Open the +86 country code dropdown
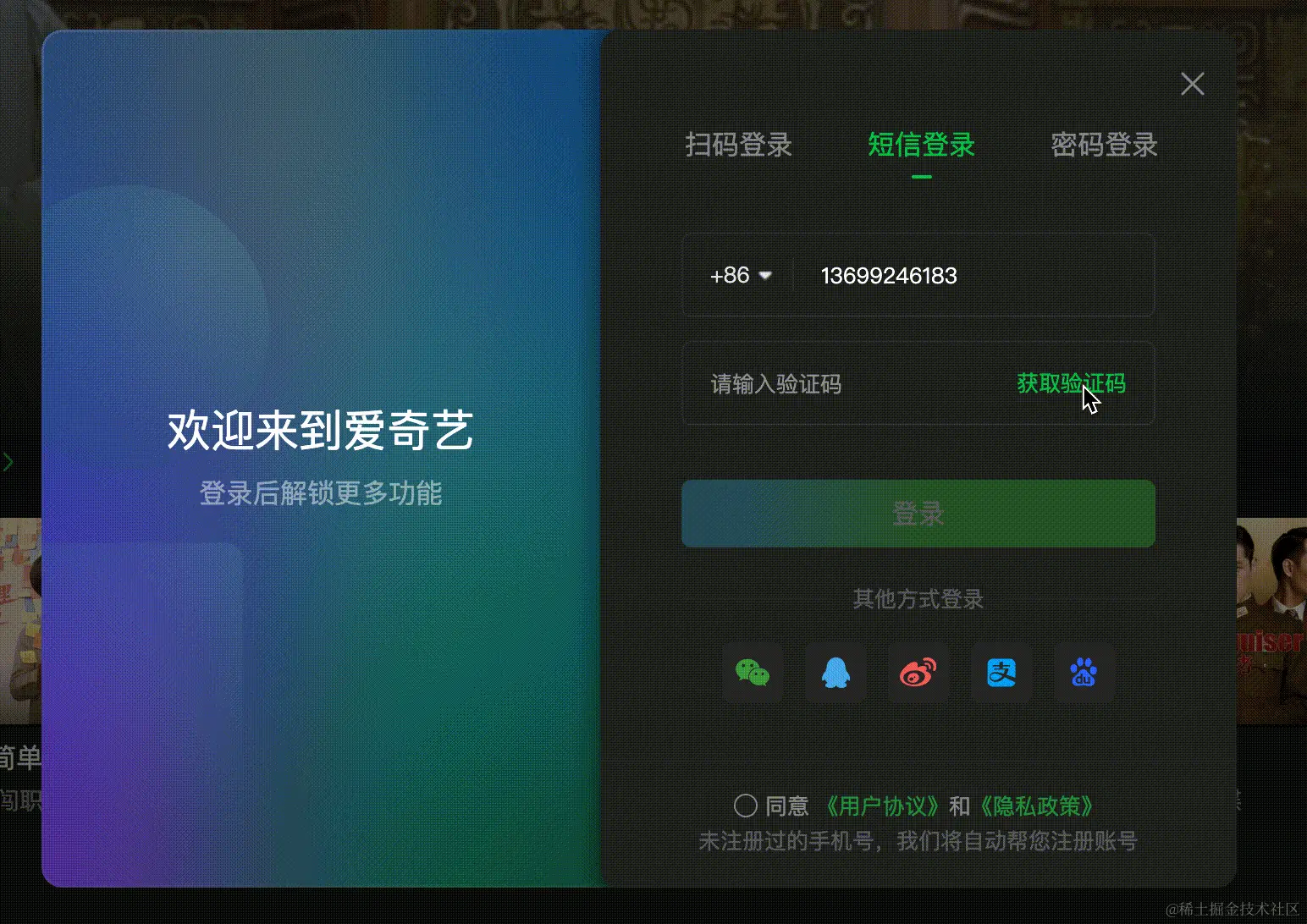 741,275
